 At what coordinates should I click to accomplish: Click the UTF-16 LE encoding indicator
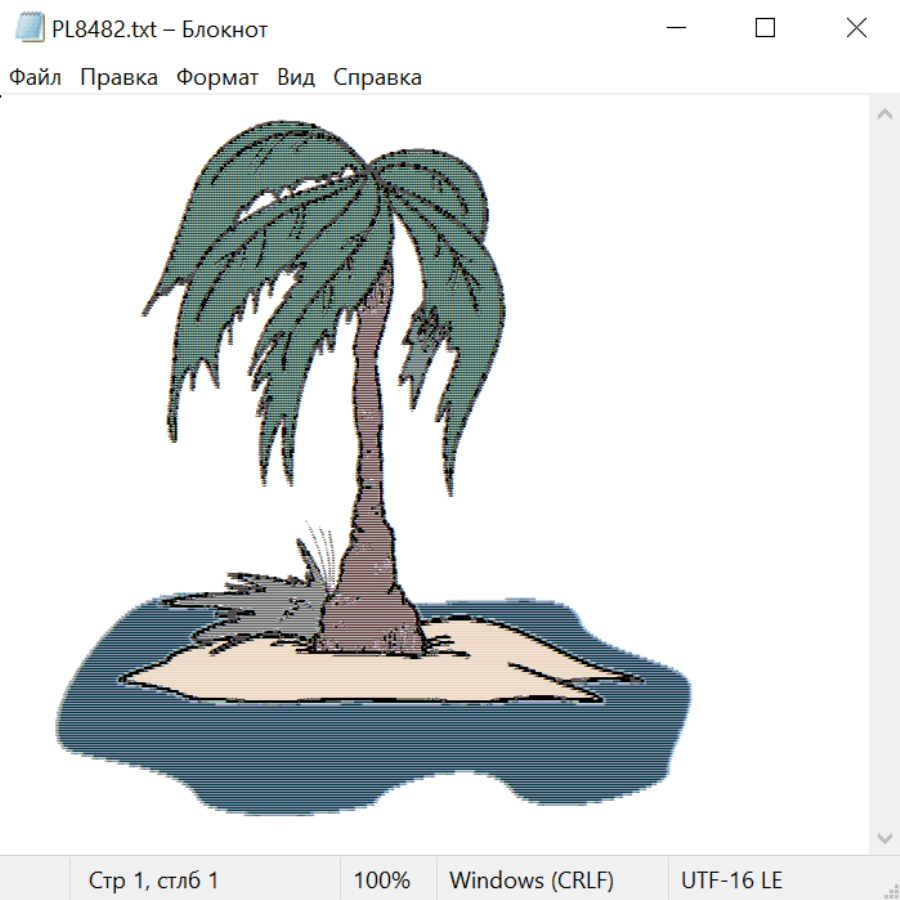click(731, 881)
